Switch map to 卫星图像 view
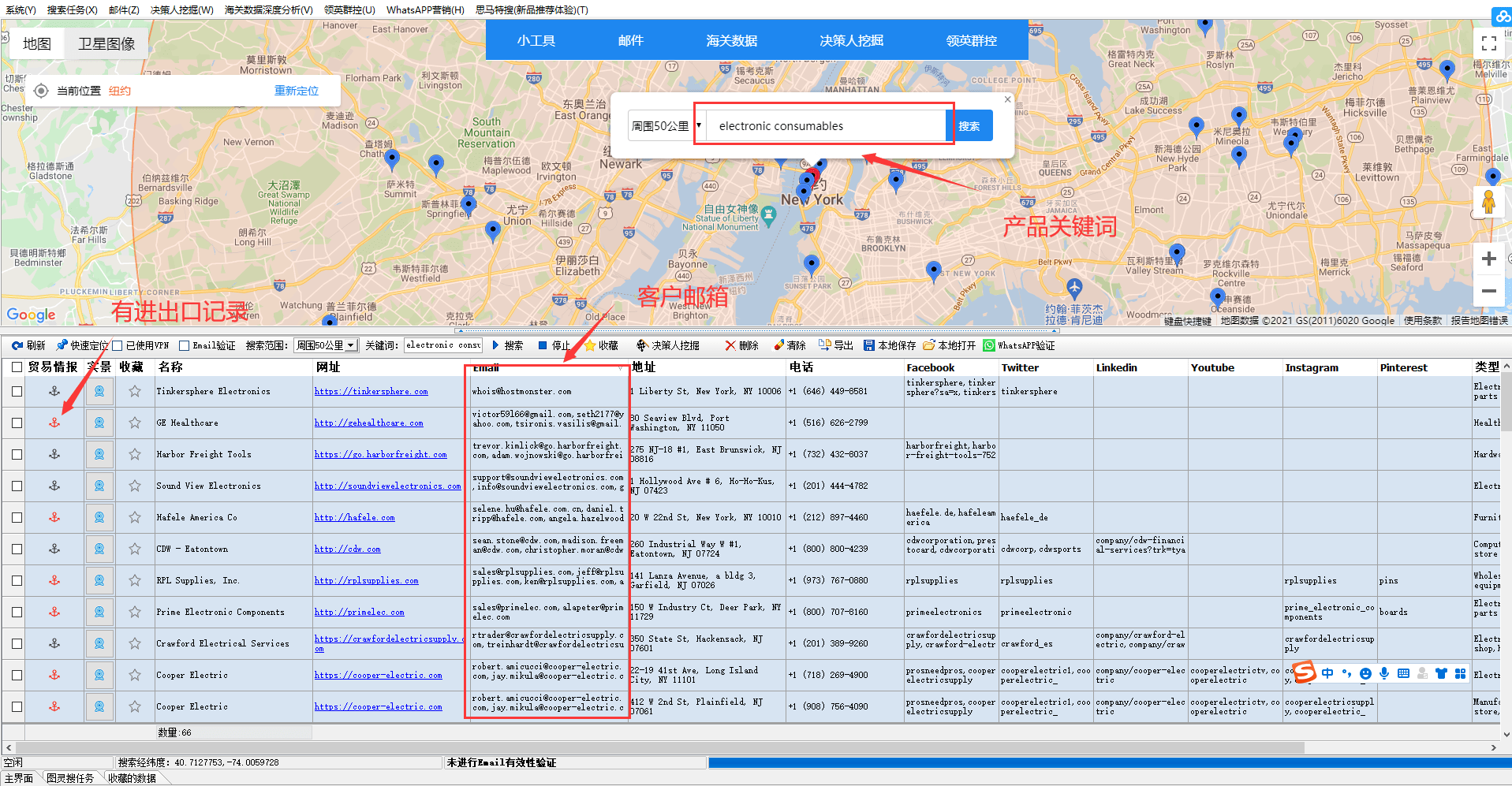The height and width of the screenshot is (786, 1512). [106, 44]
